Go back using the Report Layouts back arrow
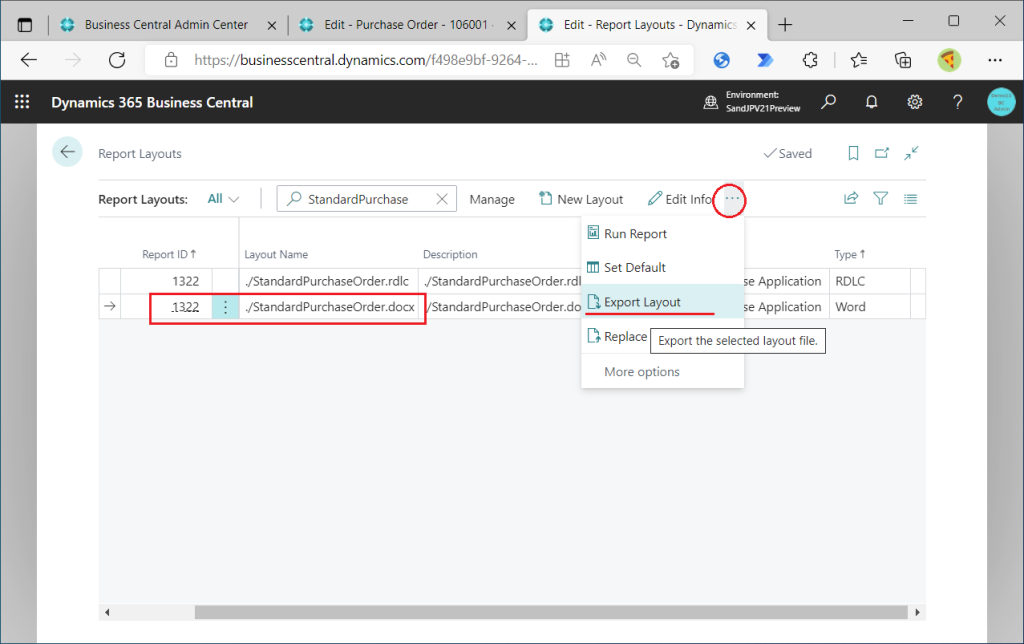The height and width of the screenshot is (644, 1024). tap(67, 152)
